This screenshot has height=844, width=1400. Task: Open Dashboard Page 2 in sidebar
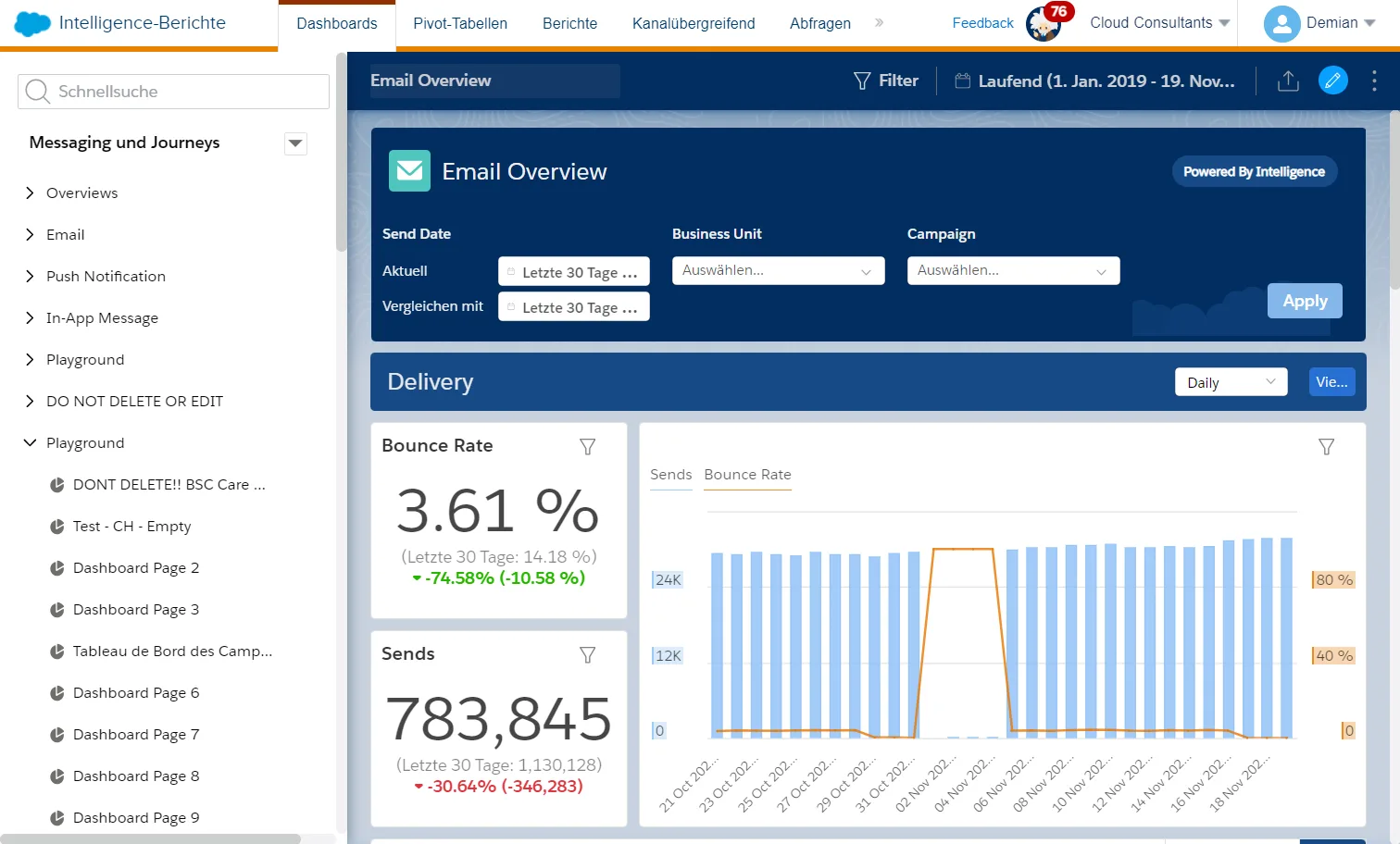coord(135,568)
